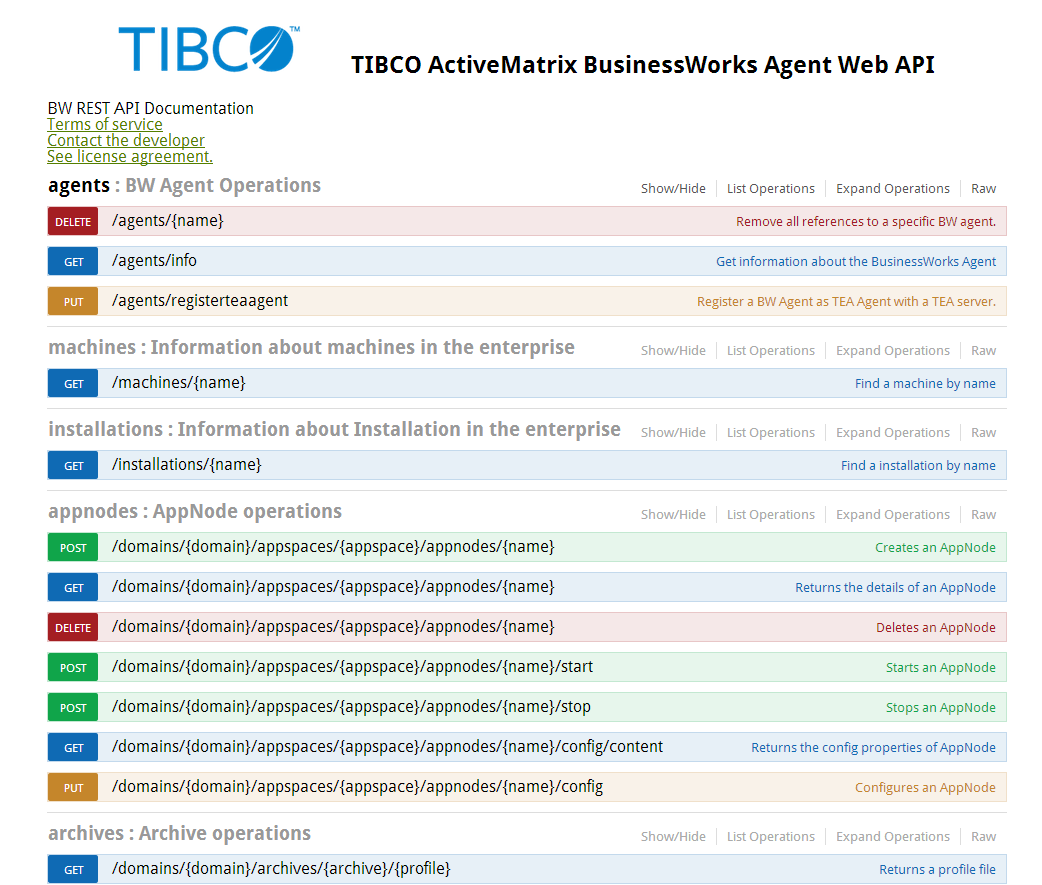Image resolution: width=1042 pixels, height=885 pixels.
Task: Open the appnodes/{name}/config/content endpoint path
Action: point(387,747)
